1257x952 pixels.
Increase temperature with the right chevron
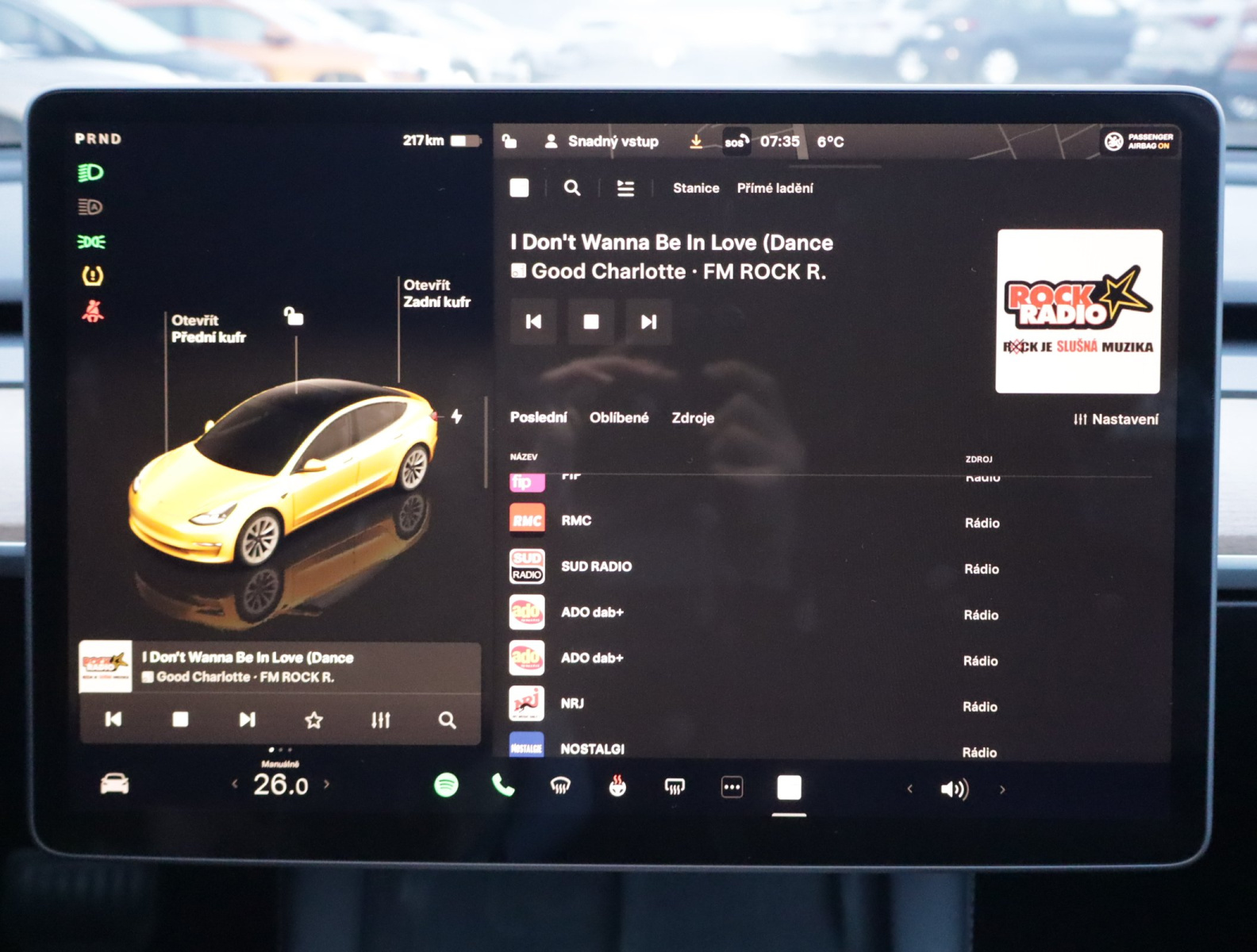coord(326,785)
